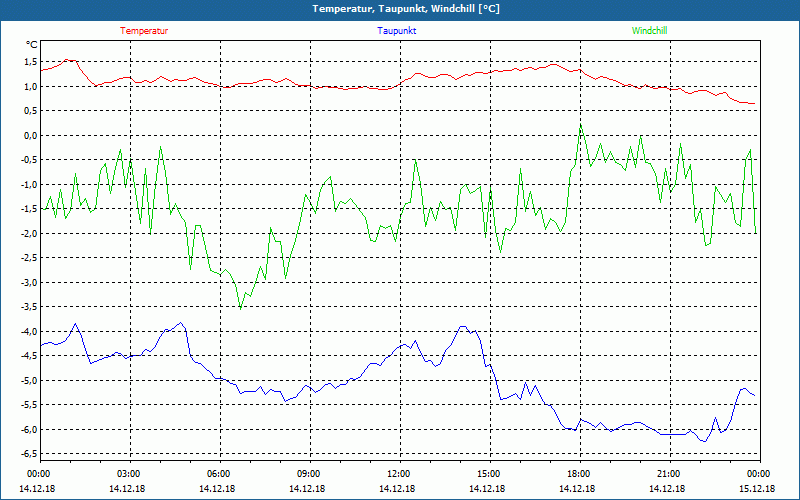
Task: Click the blue Taupunkt legend label
Action: [x=396, y=31]
